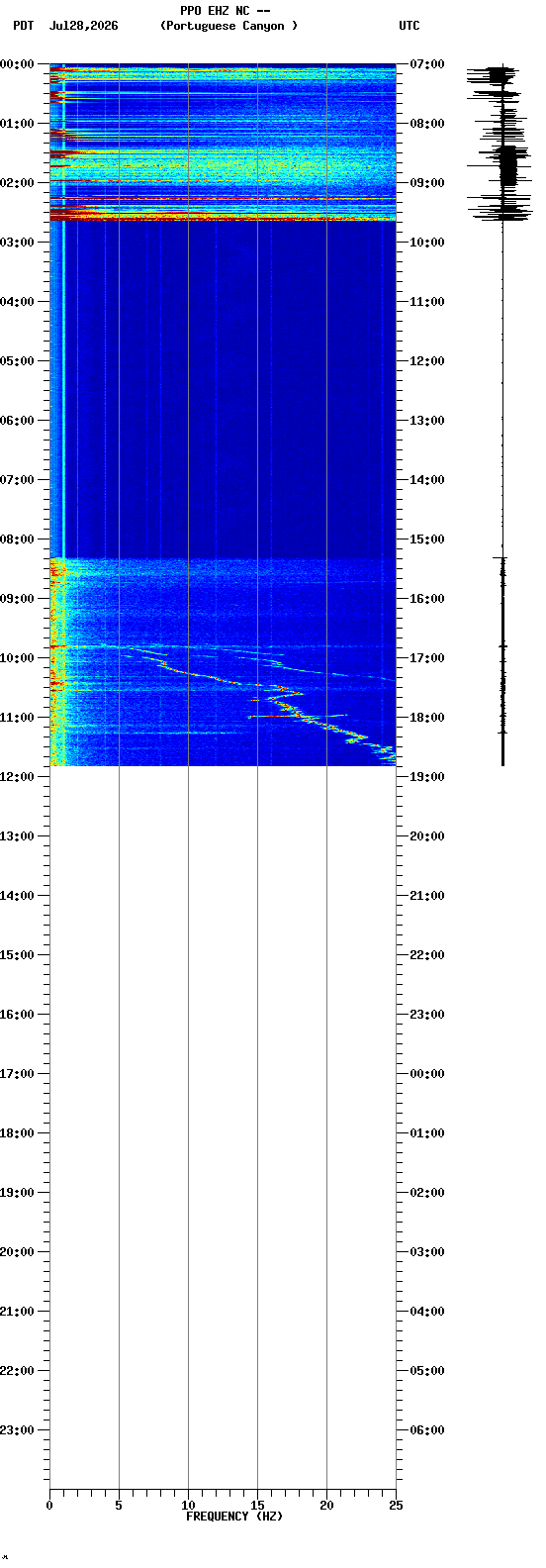Click the UTC axis label "23:00"

[x=426, y=1015]
